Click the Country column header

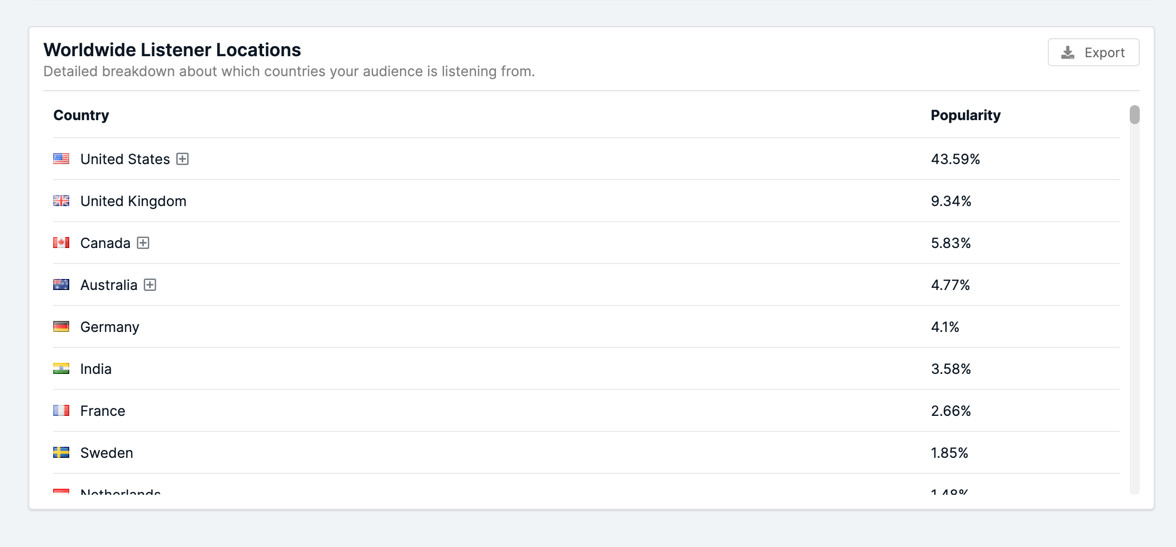[x=81, y=115]
